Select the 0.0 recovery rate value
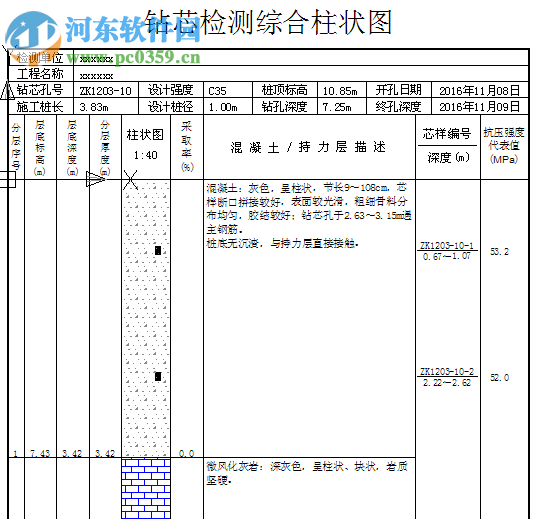Image resolution: width=551 pixels, height=519 pixels. [187, 454]
